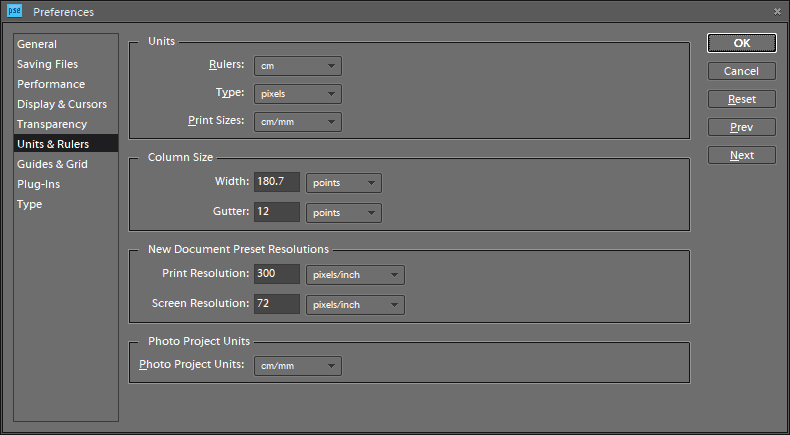Open the Plug-Ins preferences section
790x435 pixels.
coord(37,184)
